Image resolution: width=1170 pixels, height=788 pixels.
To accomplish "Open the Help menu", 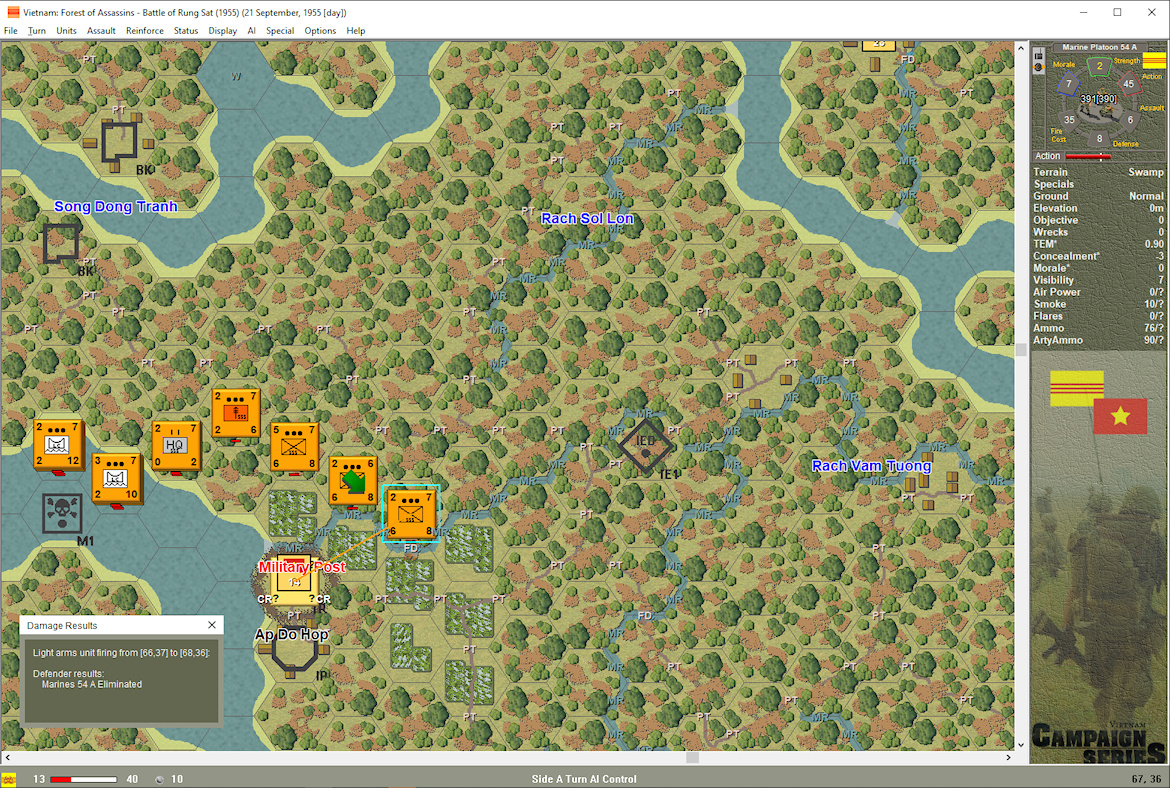I will (x=356, y=31).
